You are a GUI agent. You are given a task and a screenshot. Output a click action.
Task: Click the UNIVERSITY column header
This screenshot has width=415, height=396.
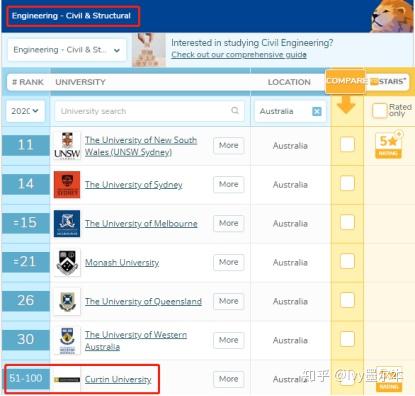point(80,82)
